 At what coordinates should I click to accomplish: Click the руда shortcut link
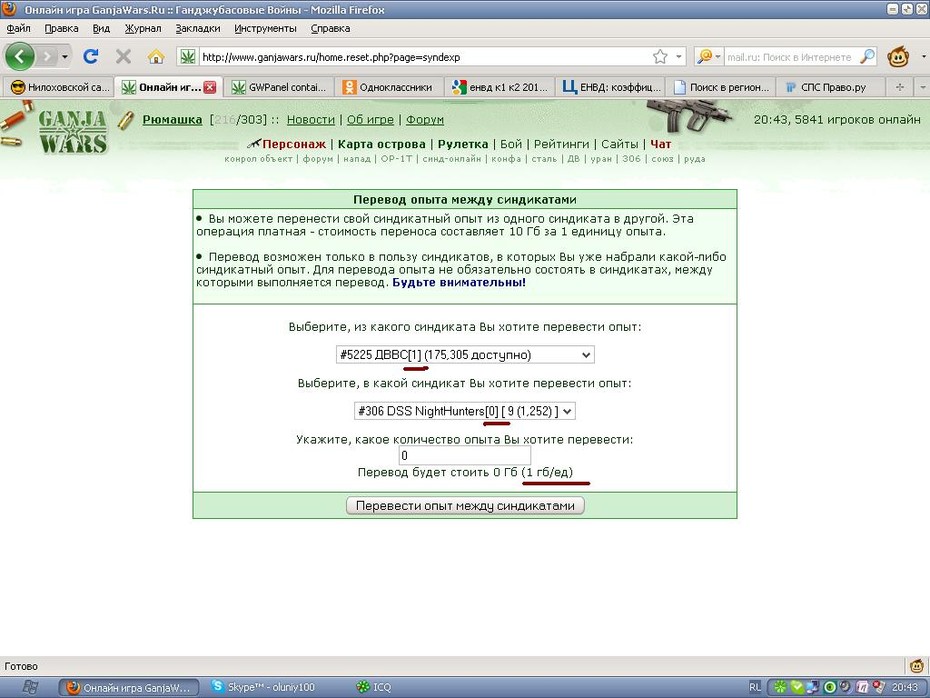pos(695,159)
